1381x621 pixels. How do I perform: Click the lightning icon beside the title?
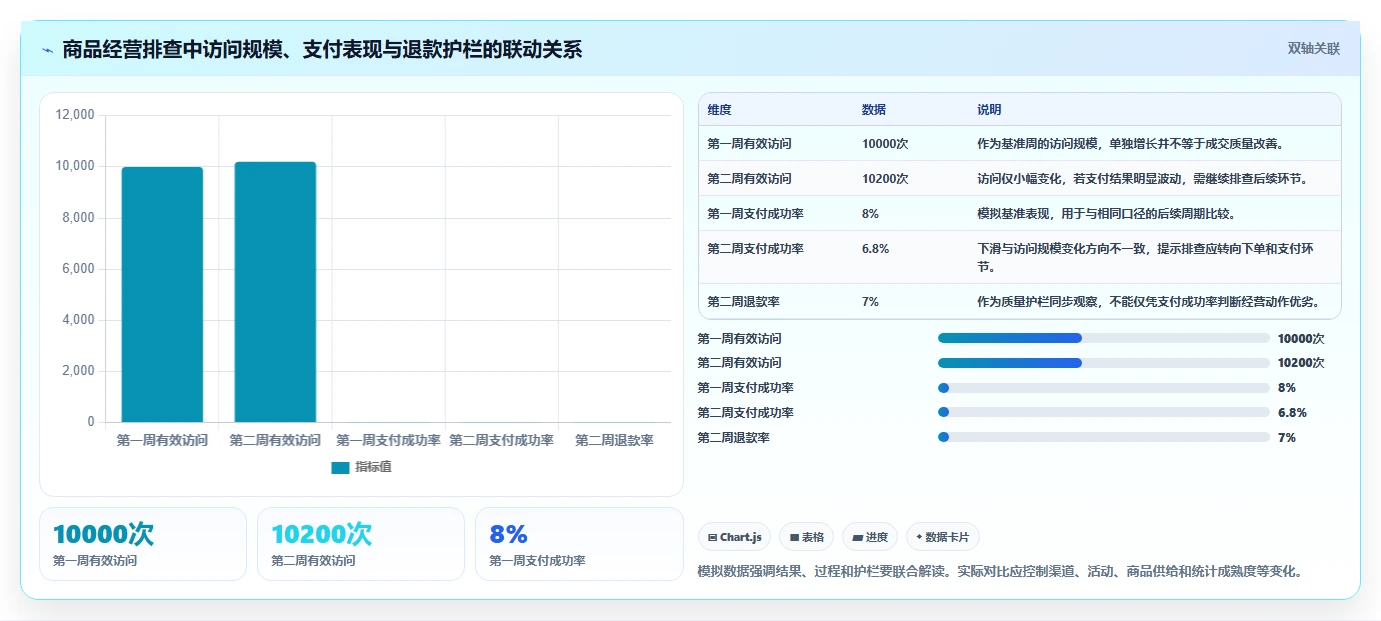pyautogui.click(x=48, y=50)
